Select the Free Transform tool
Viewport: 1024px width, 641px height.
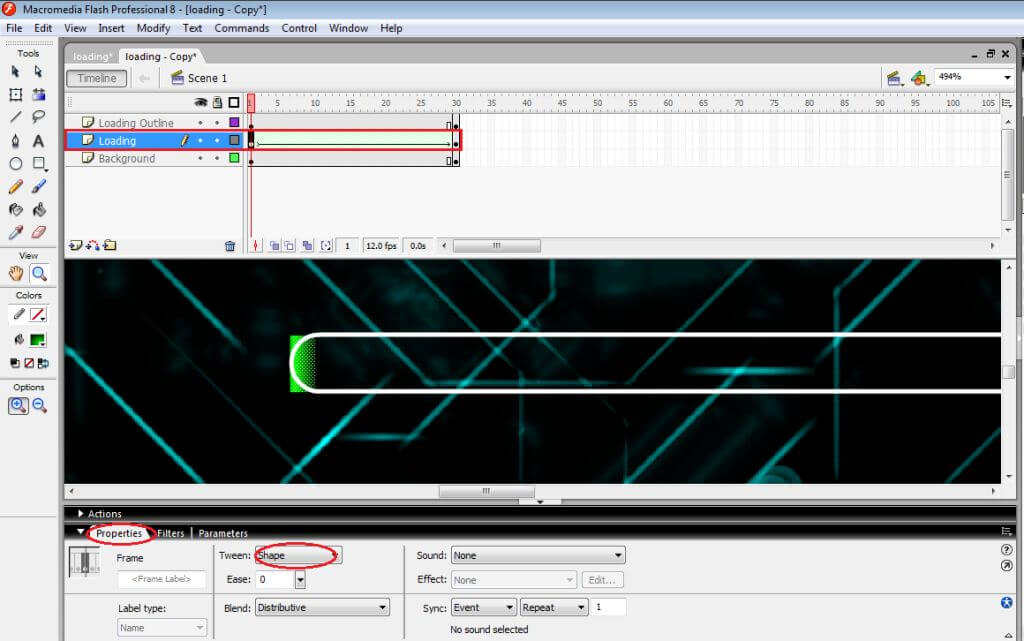click(14, 93)
